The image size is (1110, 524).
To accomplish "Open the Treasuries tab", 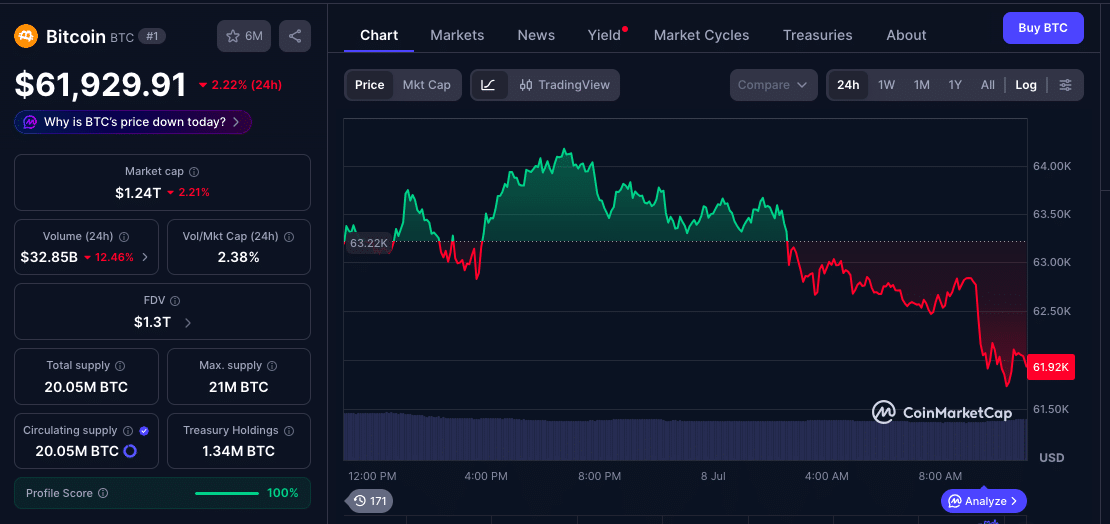I will pyautogui.click(x=818, y=35).
